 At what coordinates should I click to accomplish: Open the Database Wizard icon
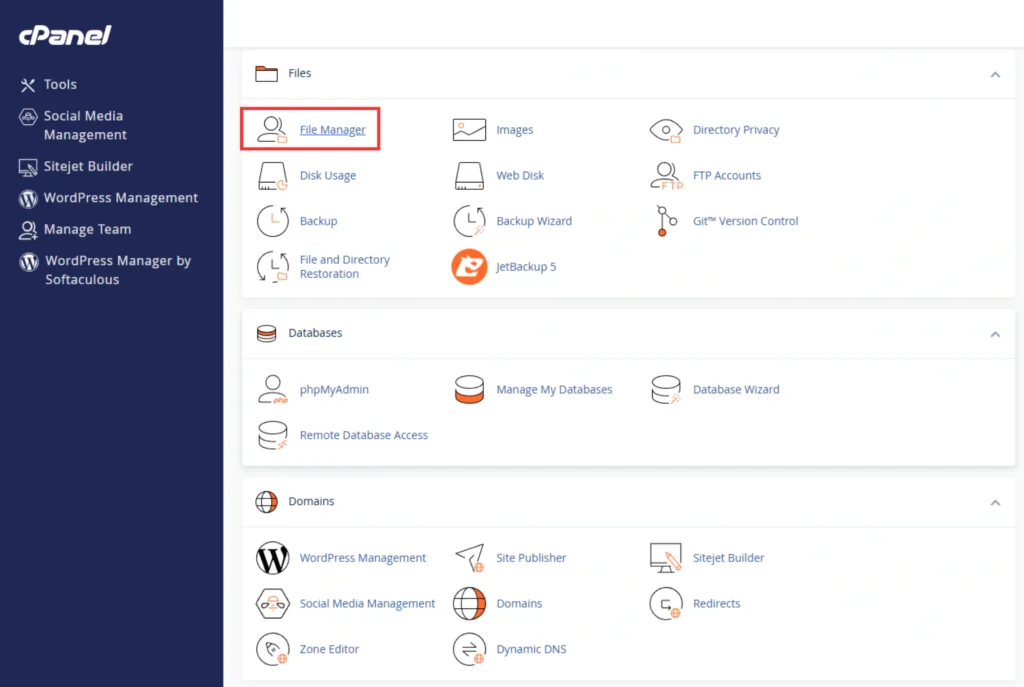tap(666, 389)
